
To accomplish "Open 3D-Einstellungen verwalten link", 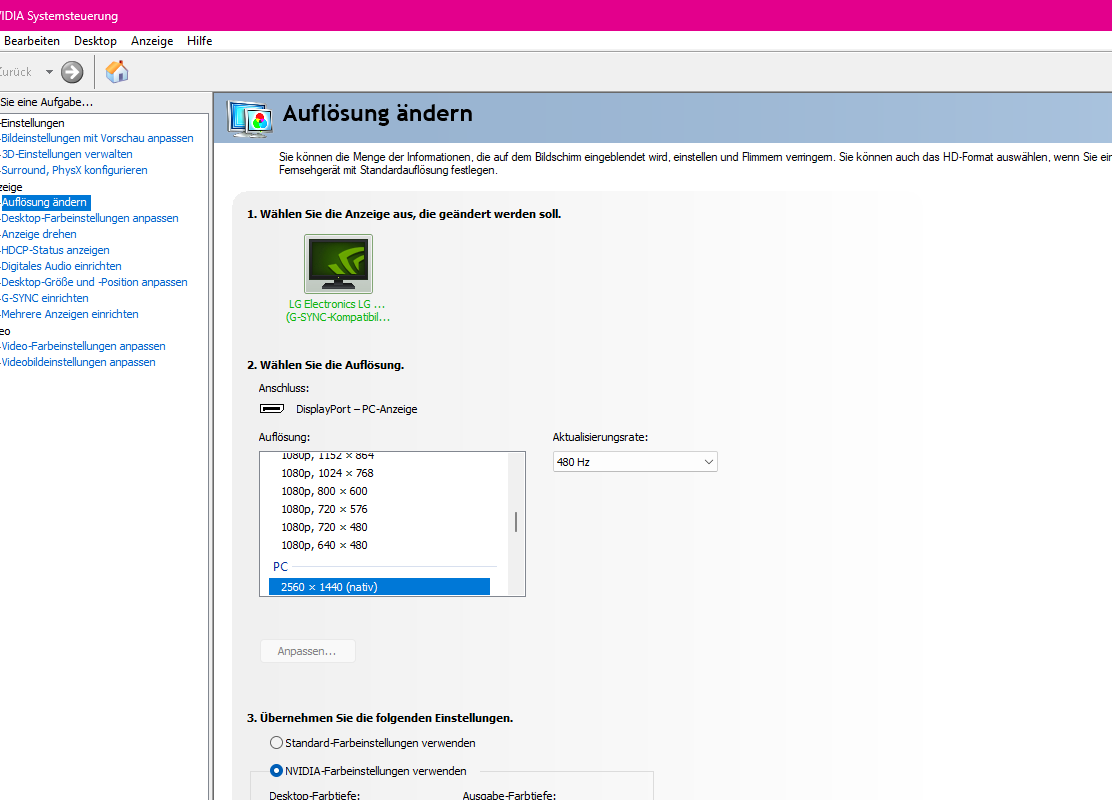I will pyautogui.click(x=67, y=154).
